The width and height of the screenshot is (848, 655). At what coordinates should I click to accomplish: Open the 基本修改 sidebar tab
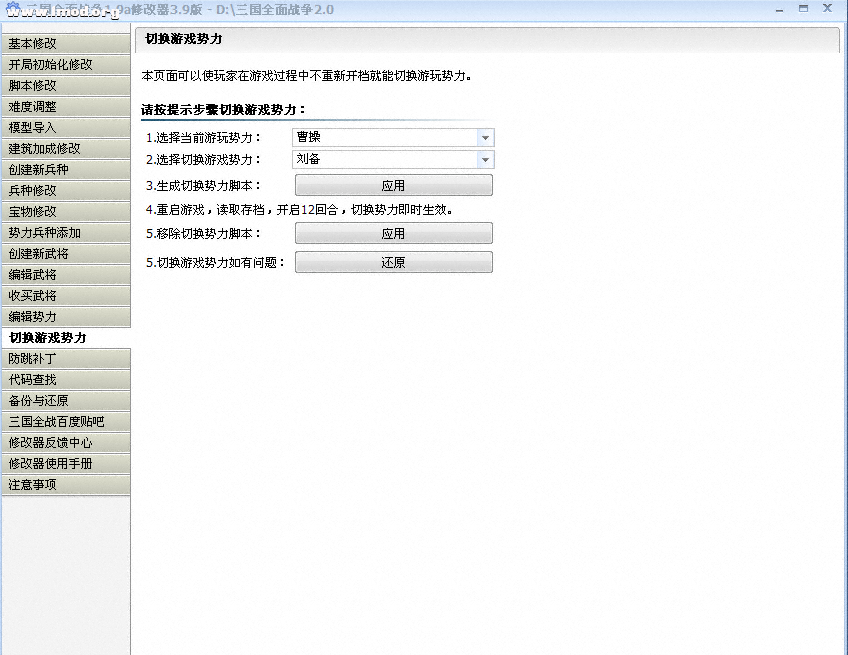pos(65,44)
